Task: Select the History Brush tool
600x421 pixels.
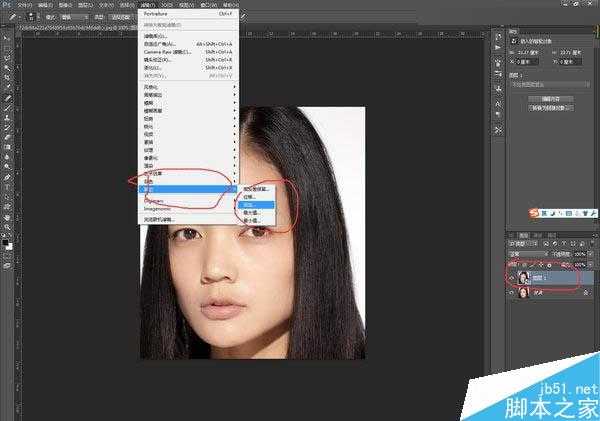Action: pos(7,128)
